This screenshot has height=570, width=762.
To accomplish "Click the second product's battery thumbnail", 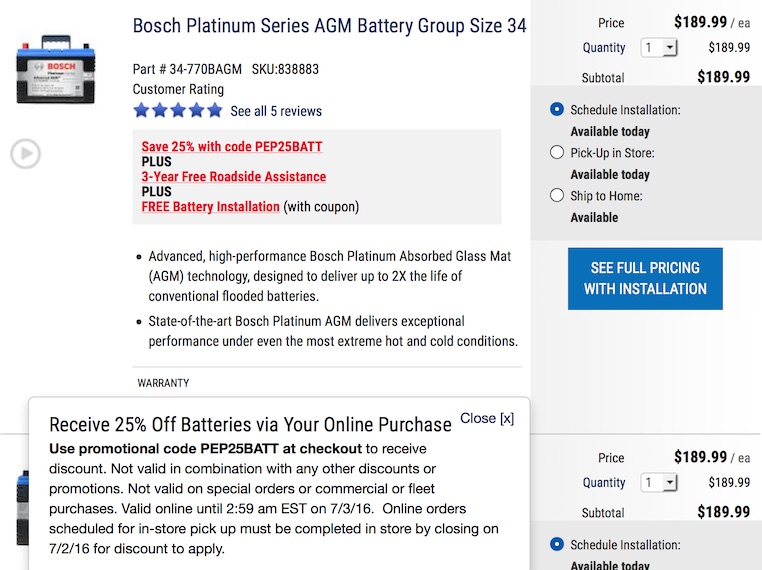I will click(23, 508).
